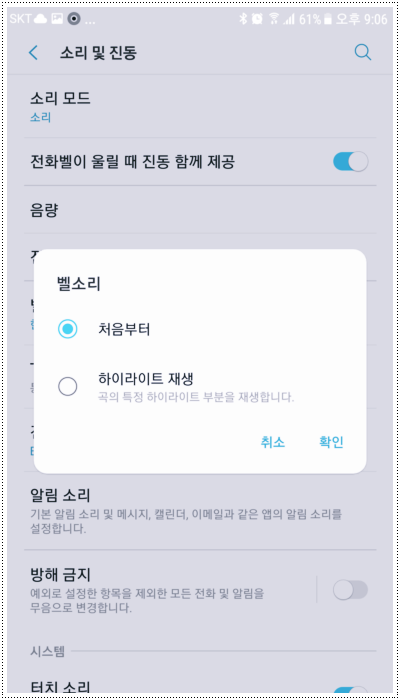Tap the 터치 소리 item
The height and width of the screenshot is (700, 400).
tap(60, 688)
